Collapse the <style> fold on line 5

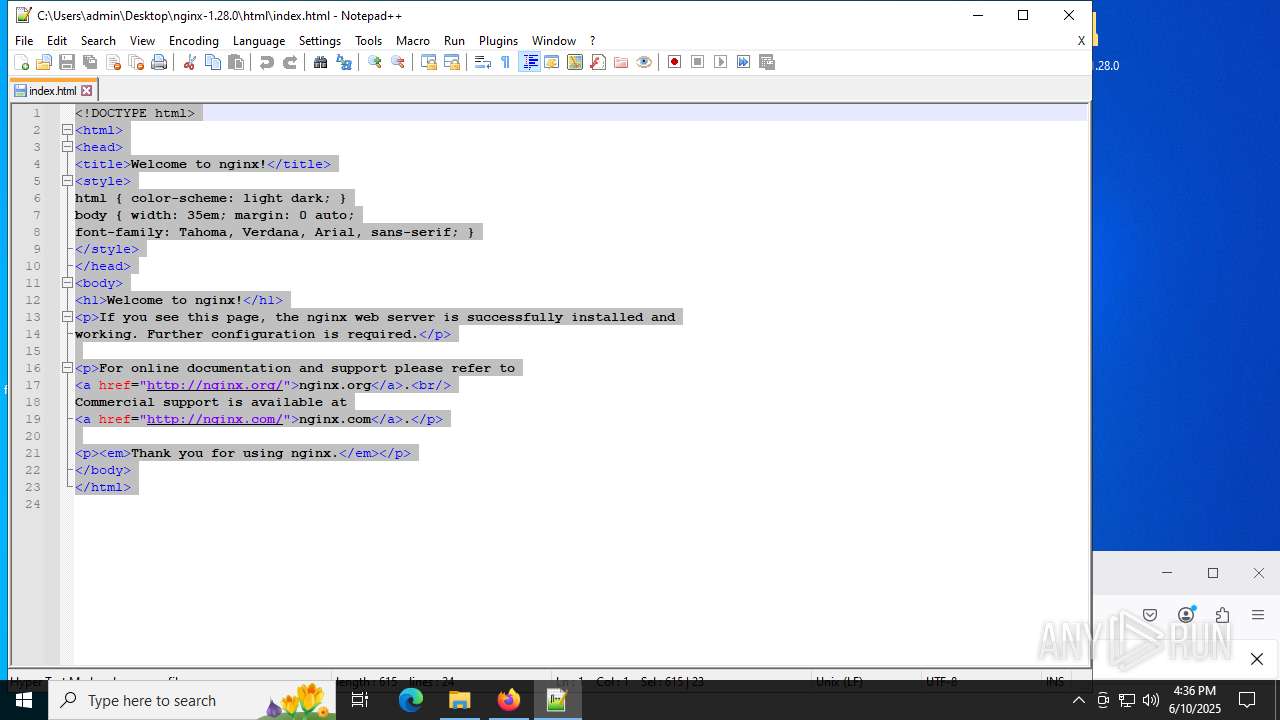coord(67,181)
